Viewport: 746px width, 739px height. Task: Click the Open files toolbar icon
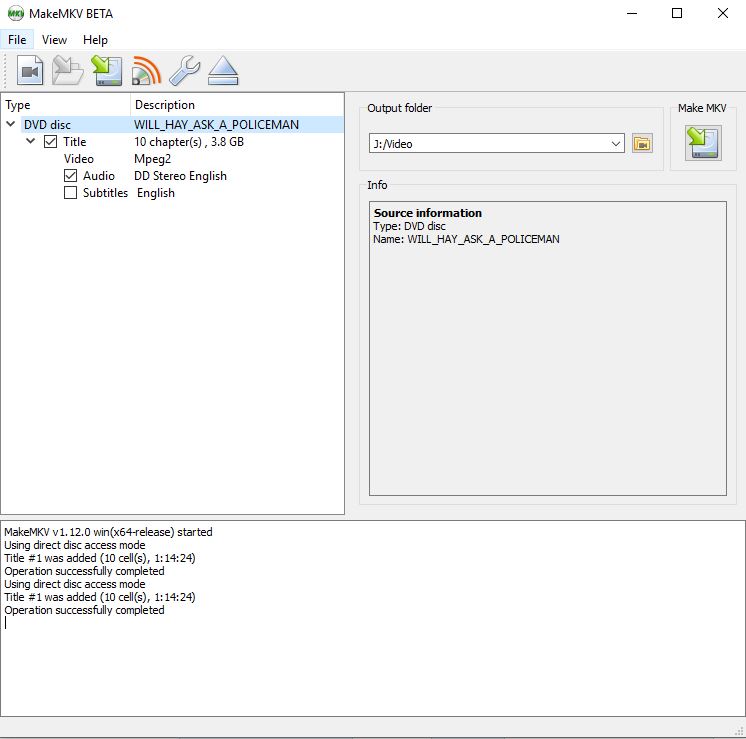click(x=68, y=71)
